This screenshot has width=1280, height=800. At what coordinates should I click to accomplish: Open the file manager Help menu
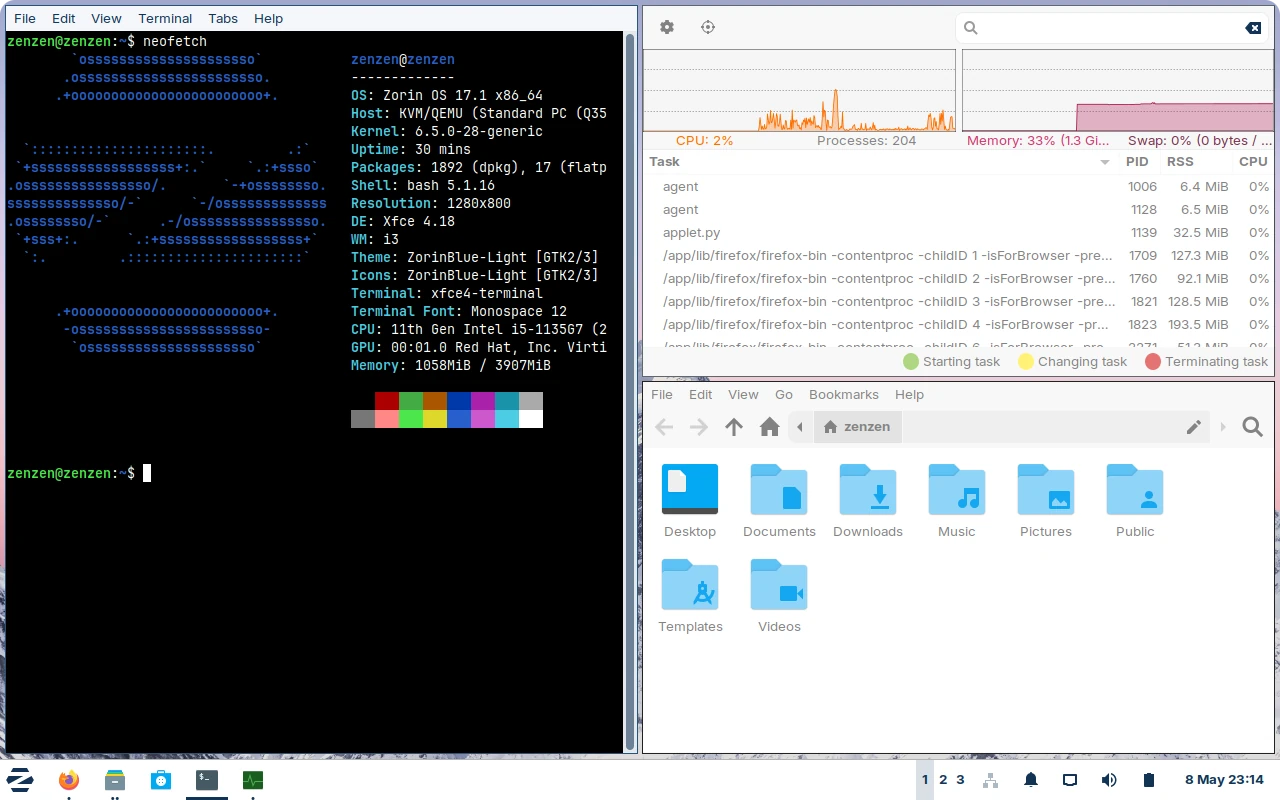coord(909,395)
